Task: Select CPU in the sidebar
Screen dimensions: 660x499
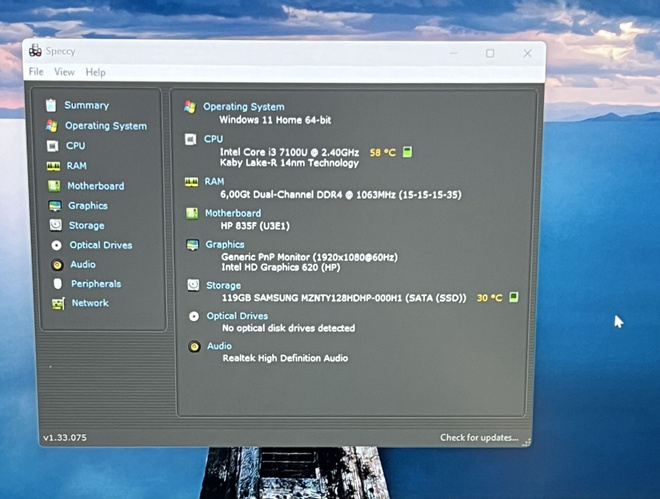Action: (x=75, y=146)
